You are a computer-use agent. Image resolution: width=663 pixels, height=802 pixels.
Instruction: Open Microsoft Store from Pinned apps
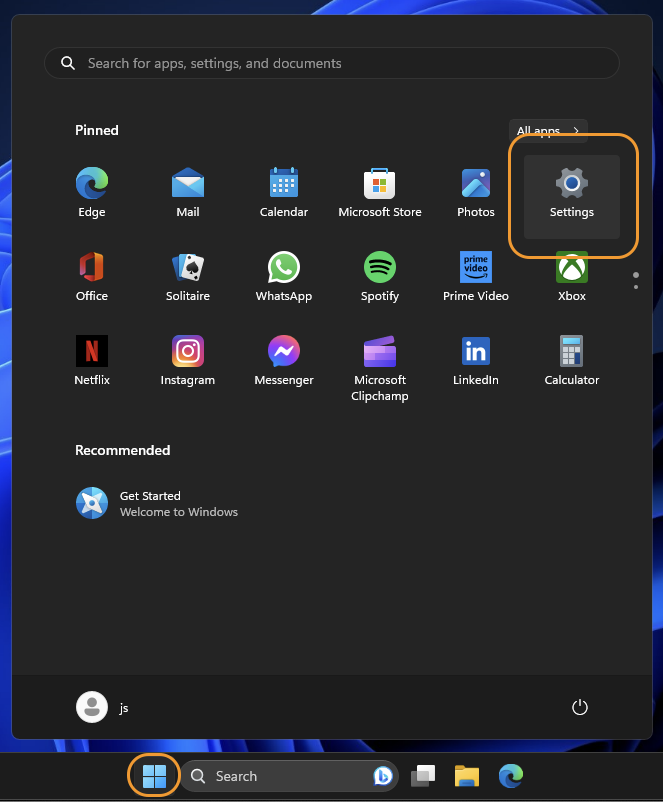pyautogui.click(x=380, y=192)
